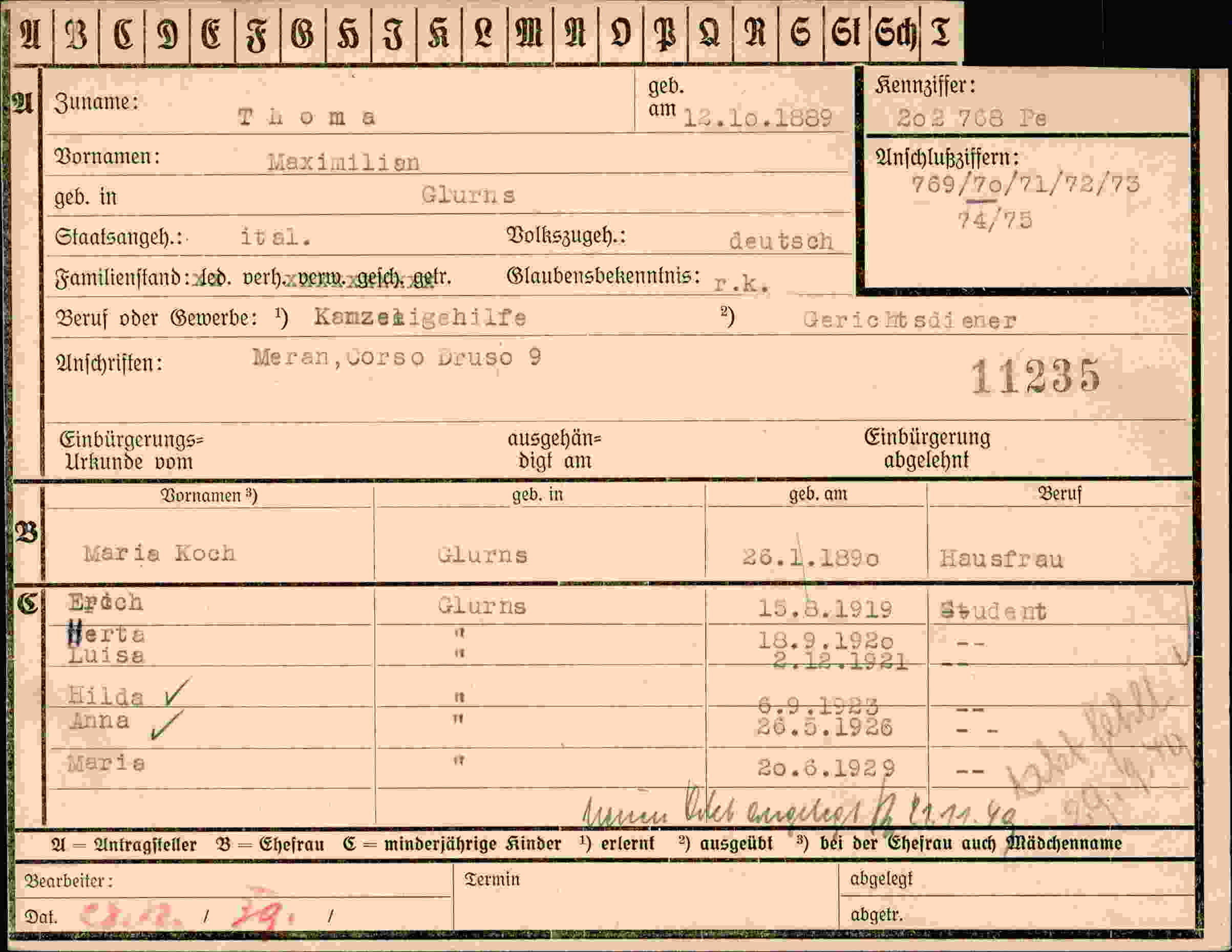This screenshot has width=1232, height=952.
Task: Click 'Einbürgerungs-Urkunde vom' label
Action: (131, 450)
